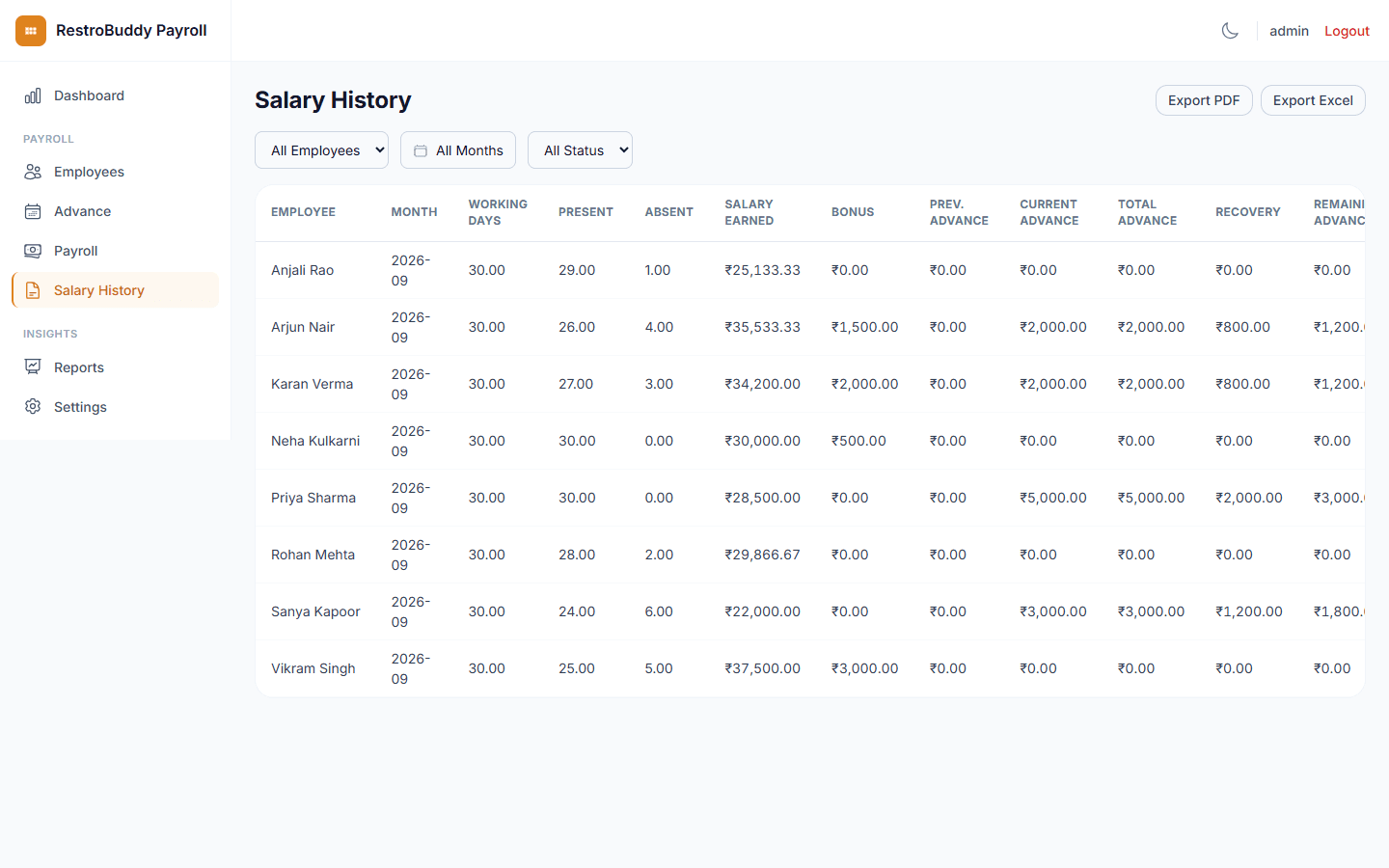1389x868 pixels.
Task: Click employee name Anjali Rao
Action: click(x=302, y=270)
